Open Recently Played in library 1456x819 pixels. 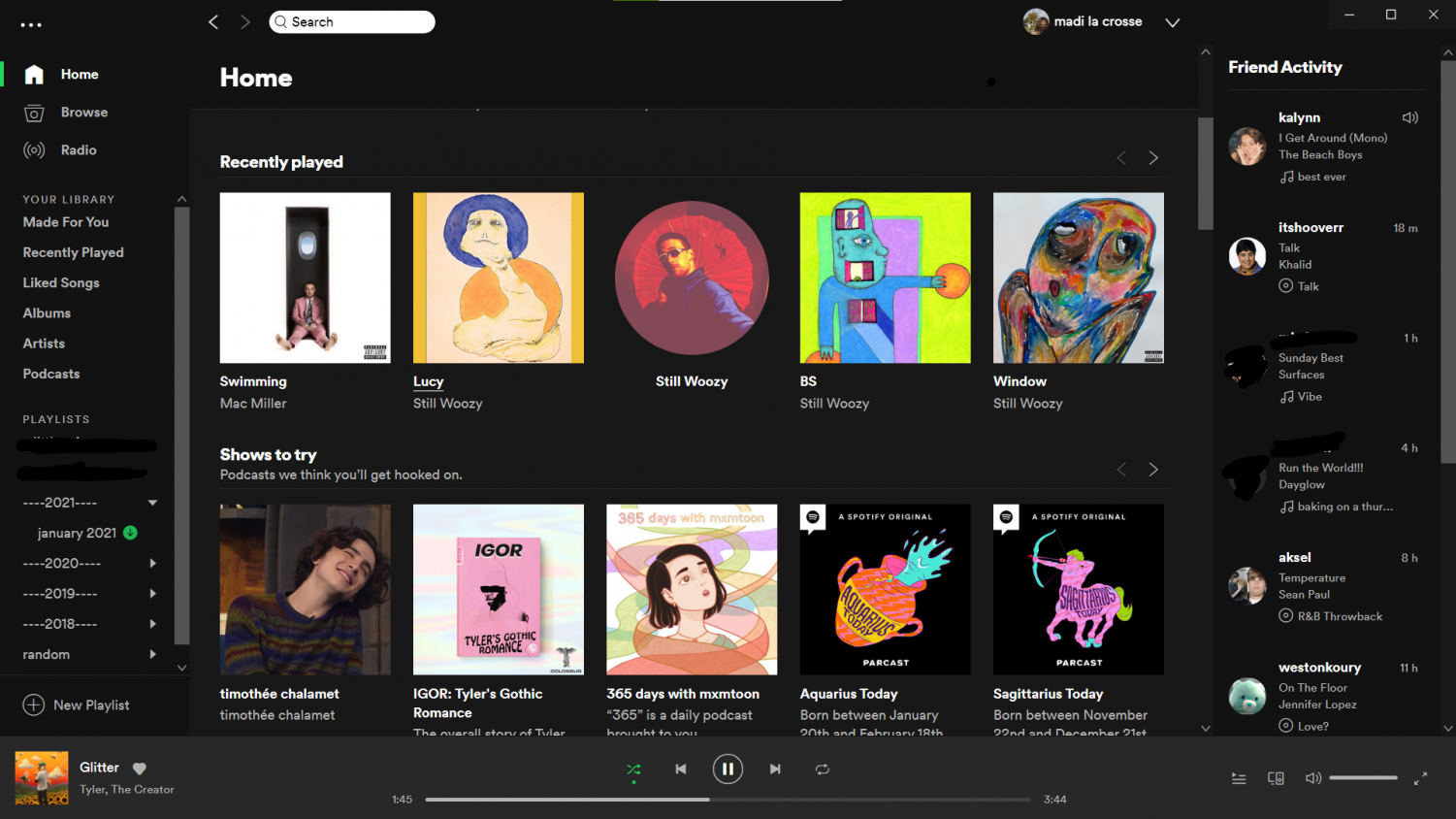click(74, 252)
